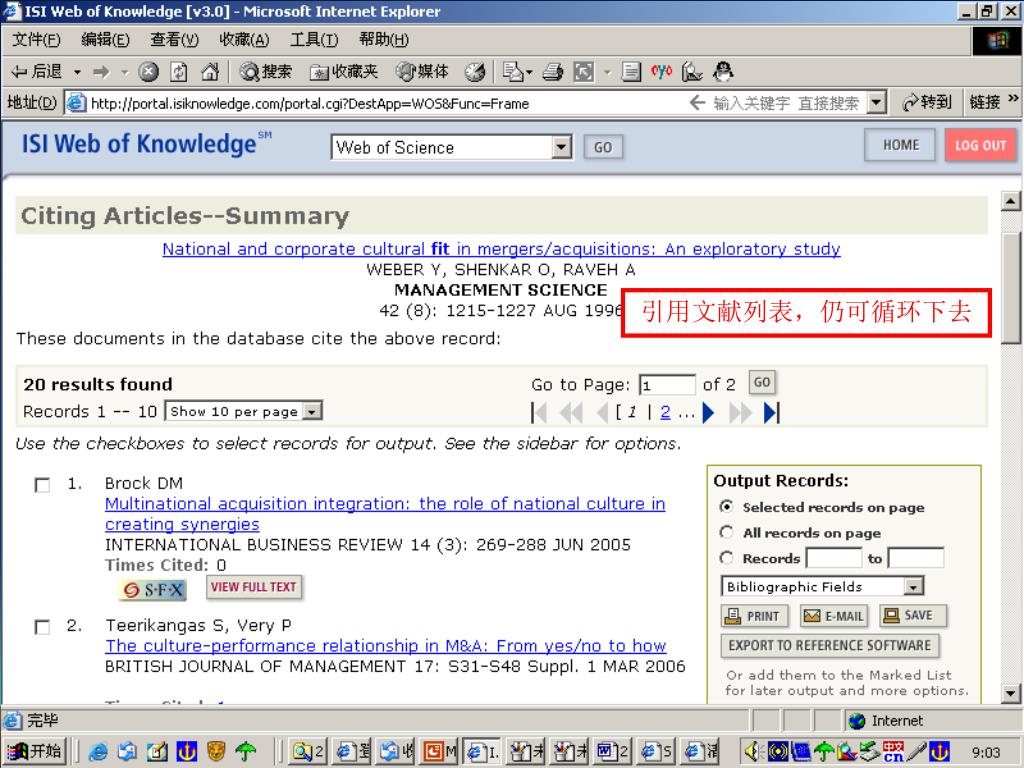1024x768 pixels.
Task: Click the Go to Page number field
Action: pyautogui.click(x=667, y=384)
